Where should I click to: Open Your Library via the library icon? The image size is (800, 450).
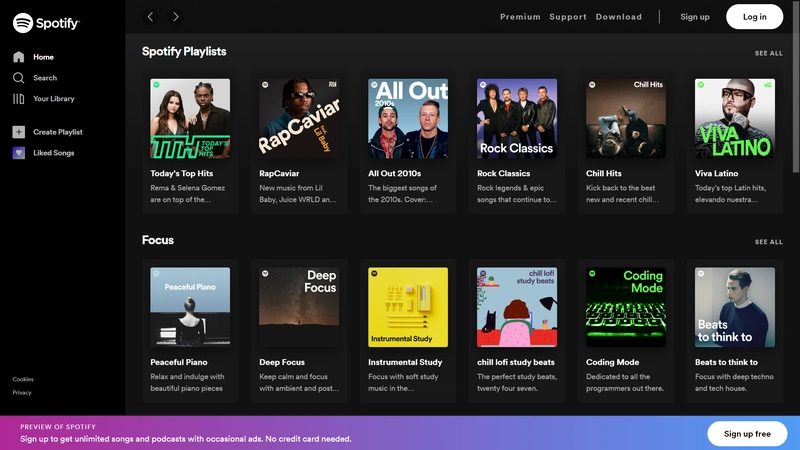pos(19,98)
